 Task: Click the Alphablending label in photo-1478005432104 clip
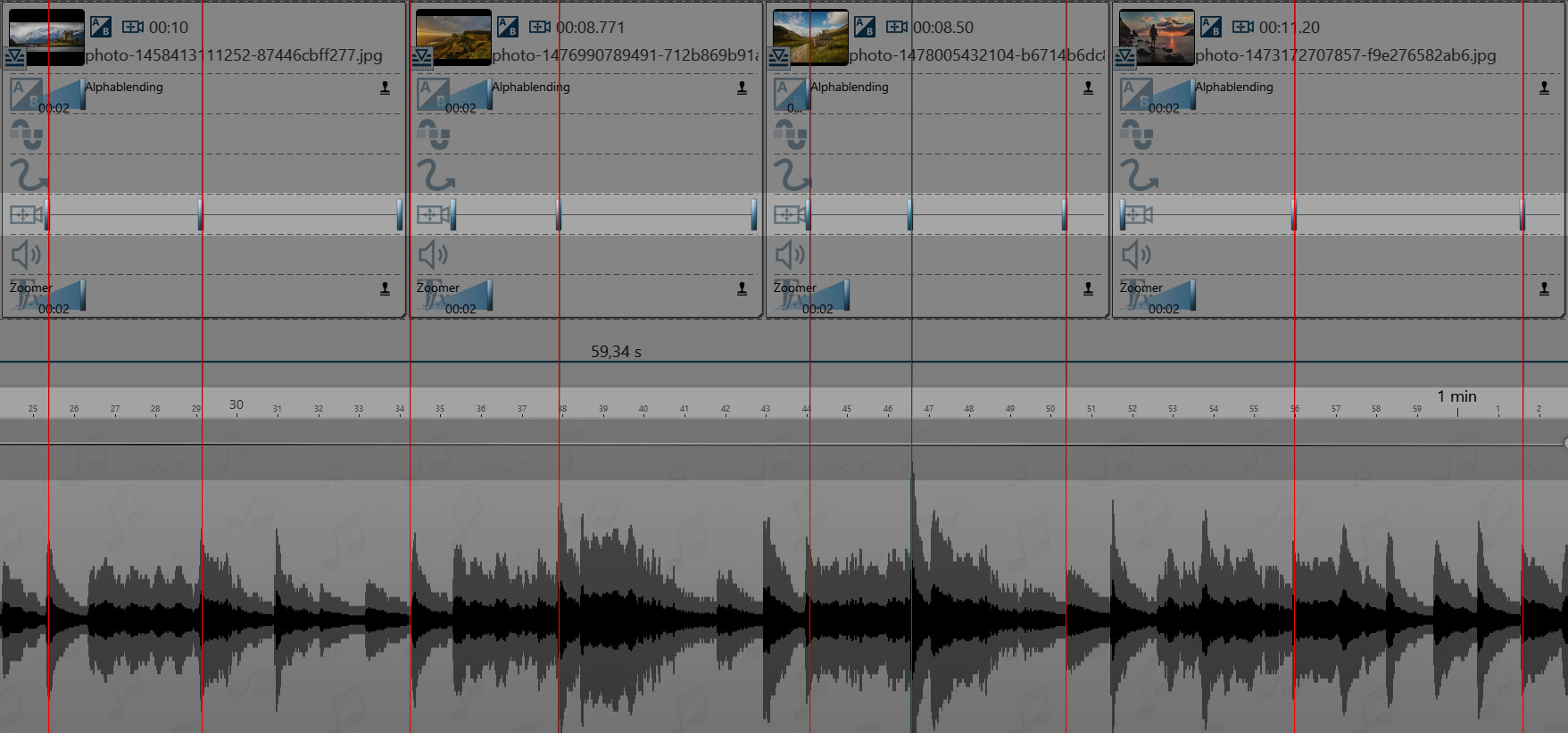850,87
